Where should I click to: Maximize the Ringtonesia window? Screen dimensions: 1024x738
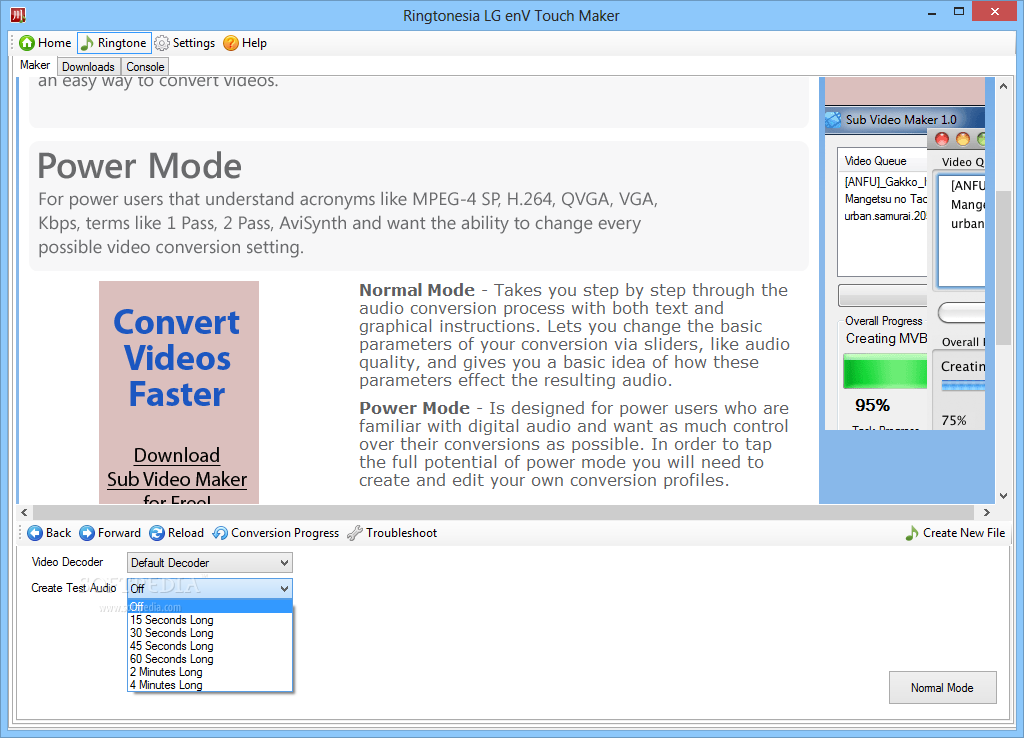pyautogui.click(x=959, y=12)
